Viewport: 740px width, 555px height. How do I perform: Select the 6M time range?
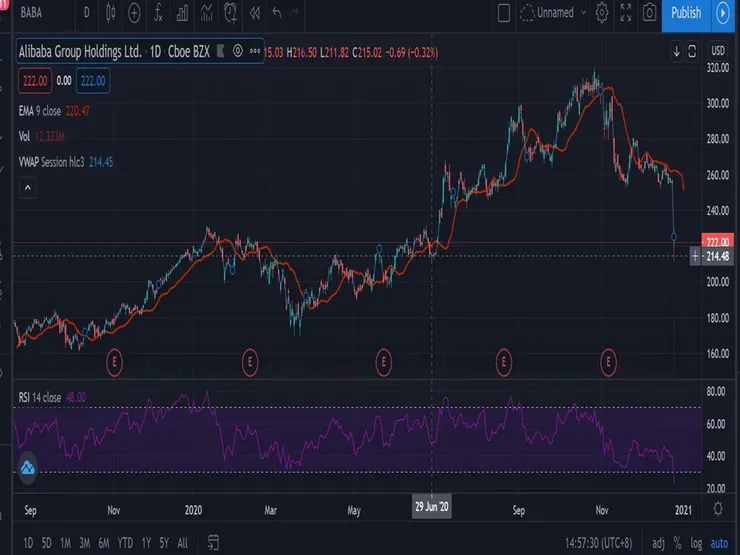pyautogui.click(x=104, y=543)
